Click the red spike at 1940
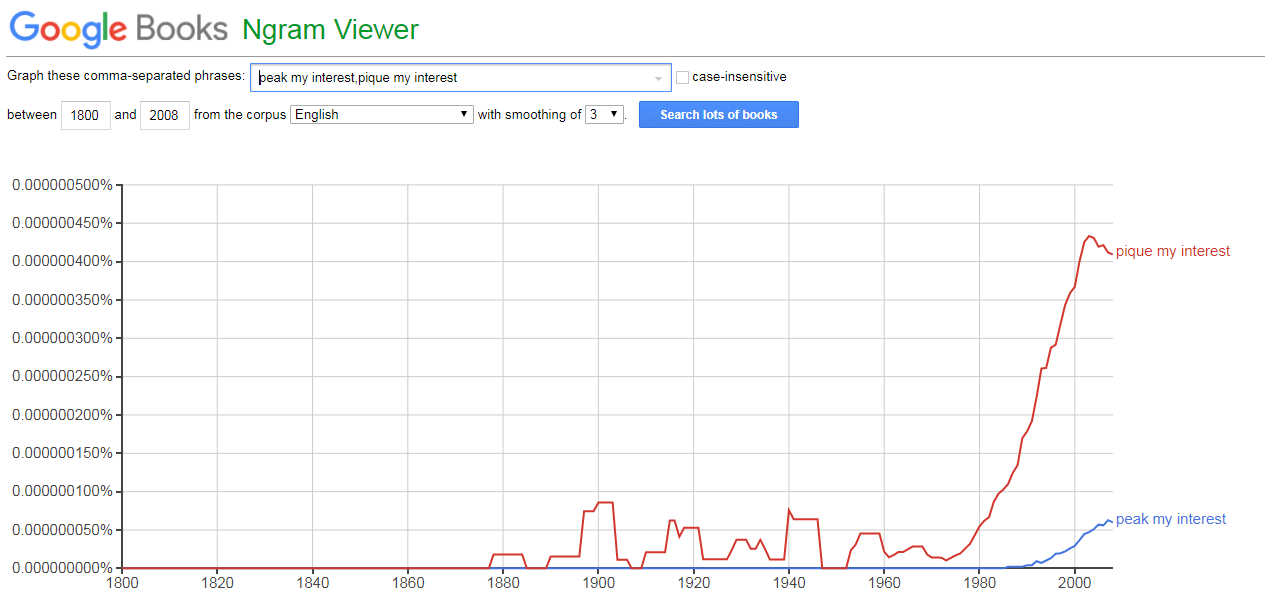This screenshot has width=1265, height=604. pos(789,509)
